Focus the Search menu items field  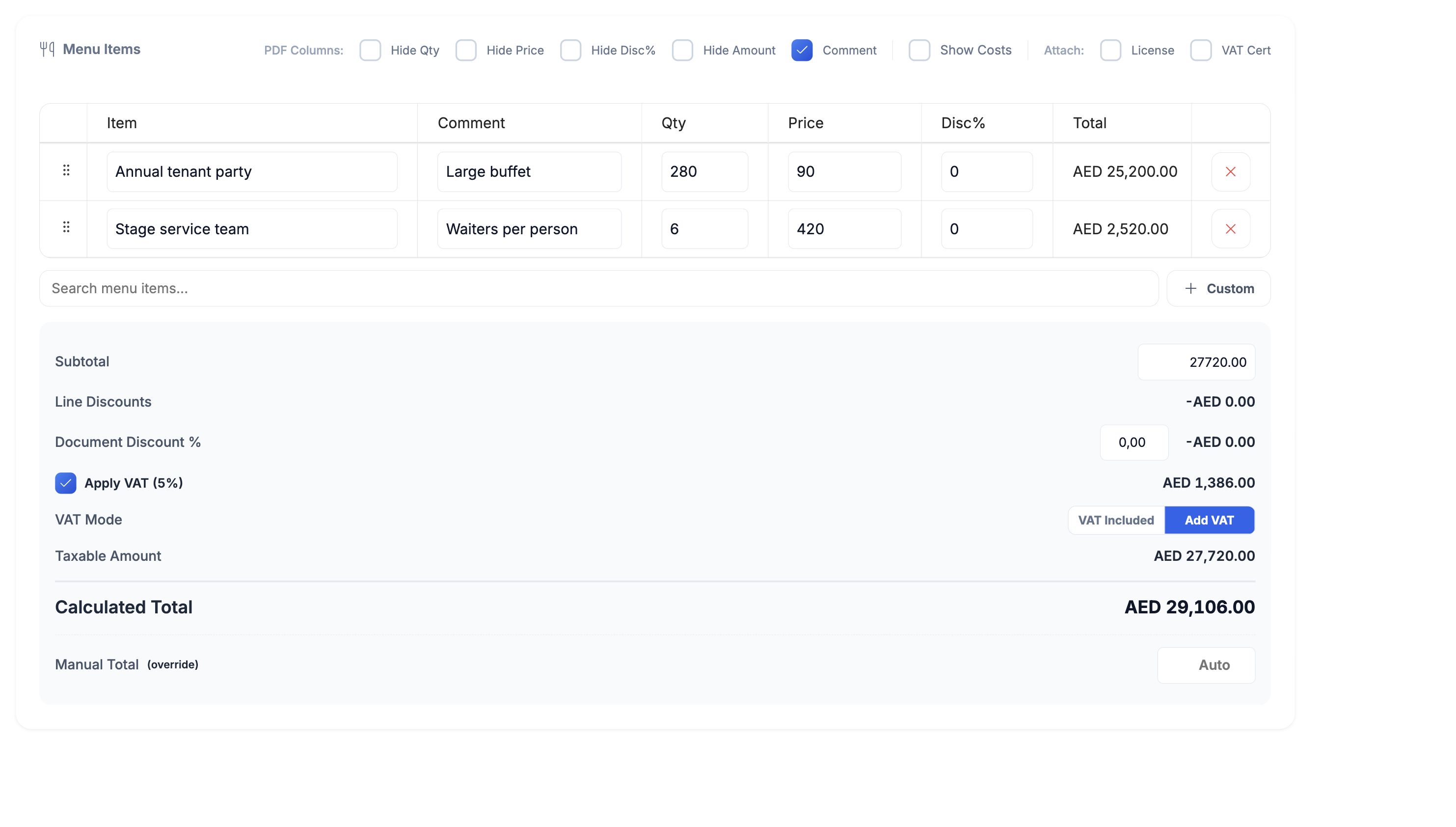click(598, 289)
